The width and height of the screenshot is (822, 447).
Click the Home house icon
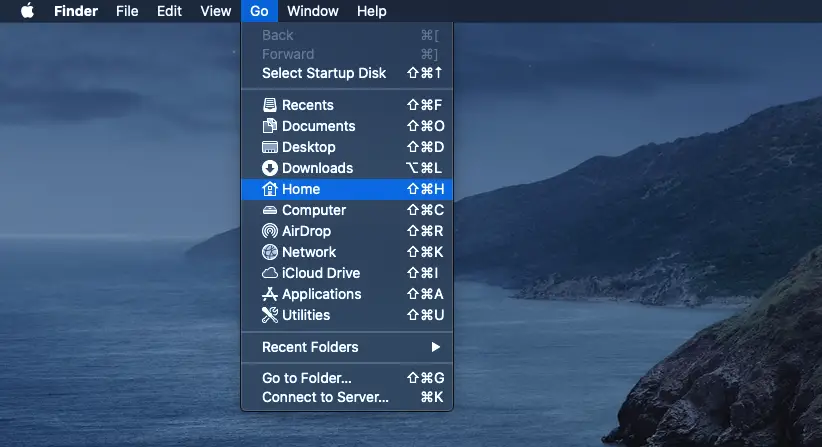[269, 189]
